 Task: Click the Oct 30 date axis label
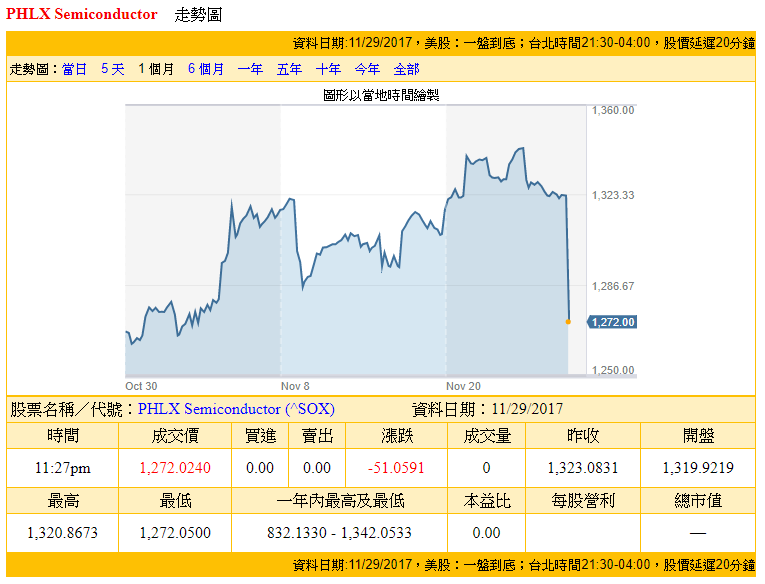[x=141, y=386]
